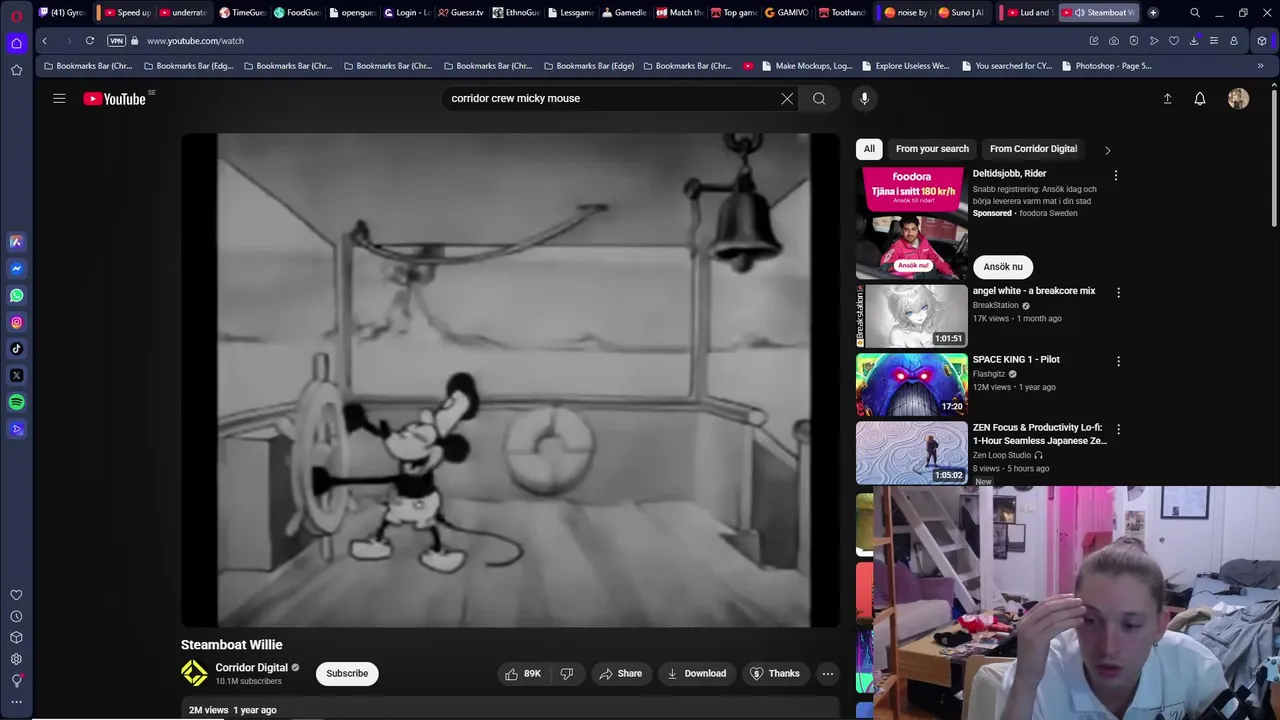
Task: Open Easy Setup sliders icon
Action: [x=1213, y=41]
